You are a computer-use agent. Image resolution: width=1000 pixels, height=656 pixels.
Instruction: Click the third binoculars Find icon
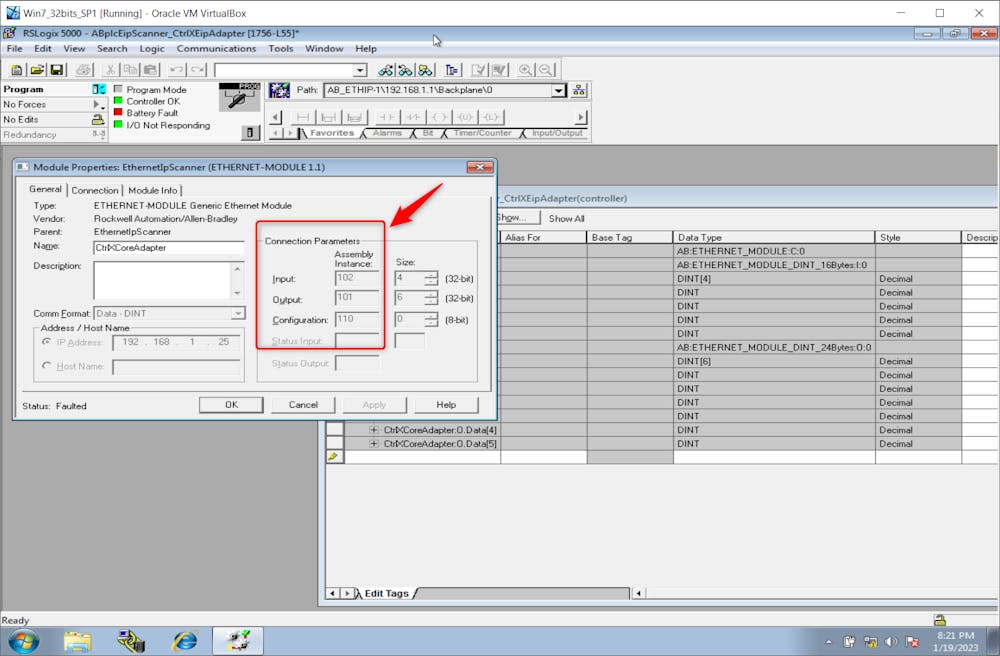pos(425,70)
